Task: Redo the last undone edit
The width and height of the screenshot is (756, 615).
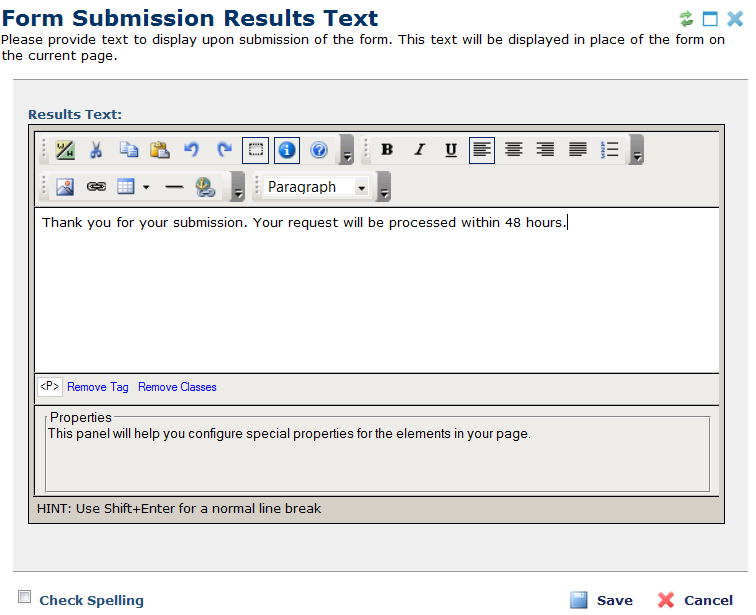Action: [224, 150]
